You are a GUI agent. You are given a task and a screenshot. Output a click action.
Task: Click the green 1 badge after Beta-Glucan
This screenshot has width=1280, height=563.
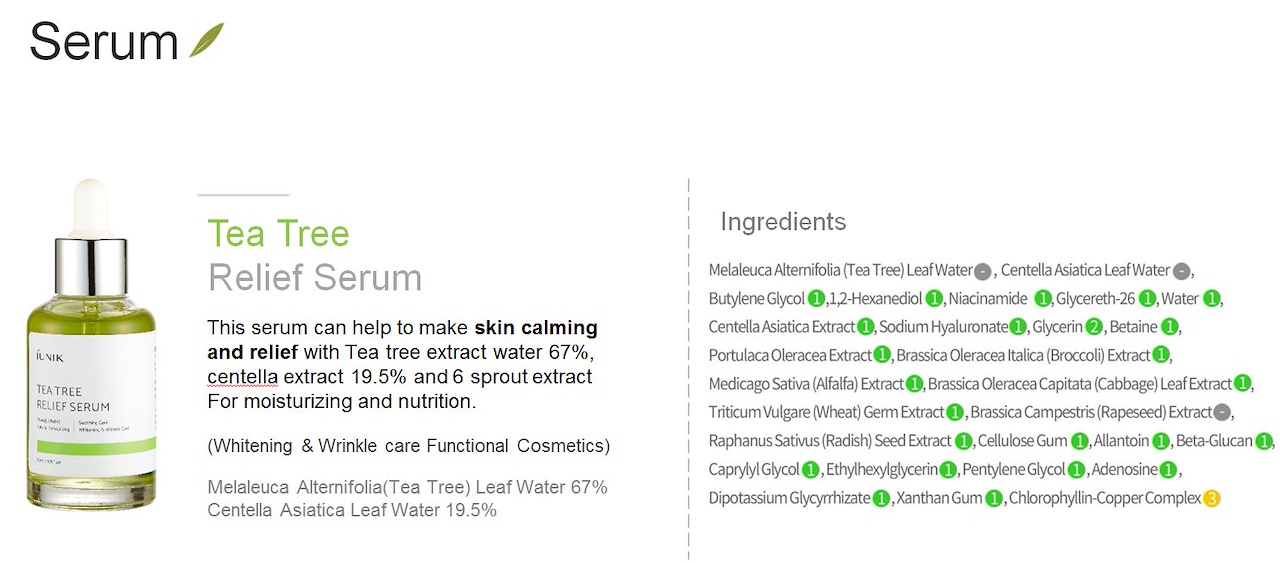[x=1264, y=441]
